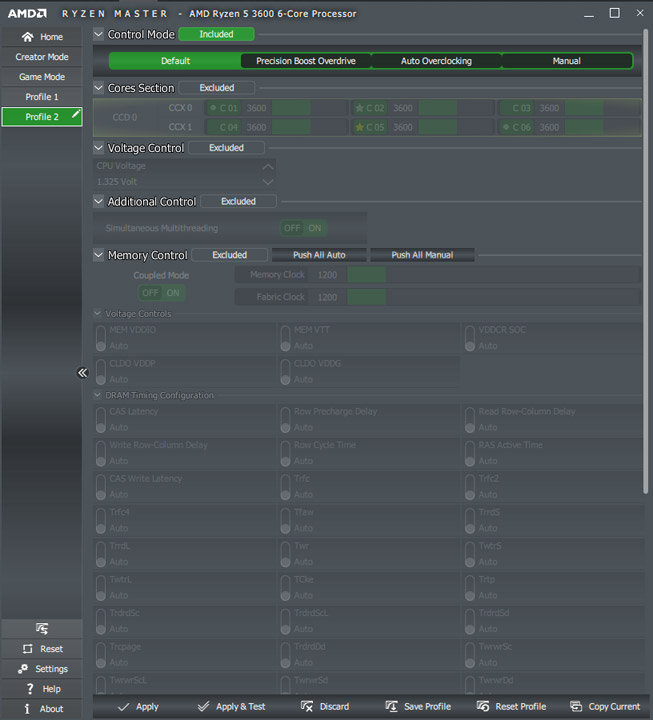Collapse DRAM Timing Configuration chevron

[x=97, y=395]
